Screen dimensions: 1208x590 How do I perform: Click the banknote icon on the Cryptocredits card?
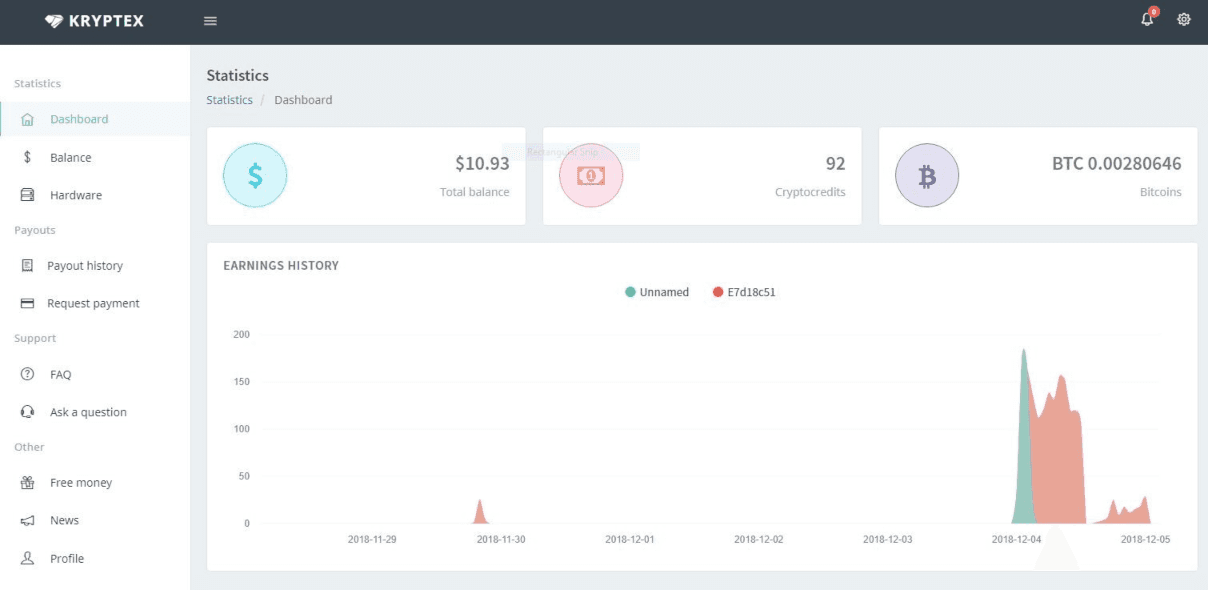click(x=590, y=174)
